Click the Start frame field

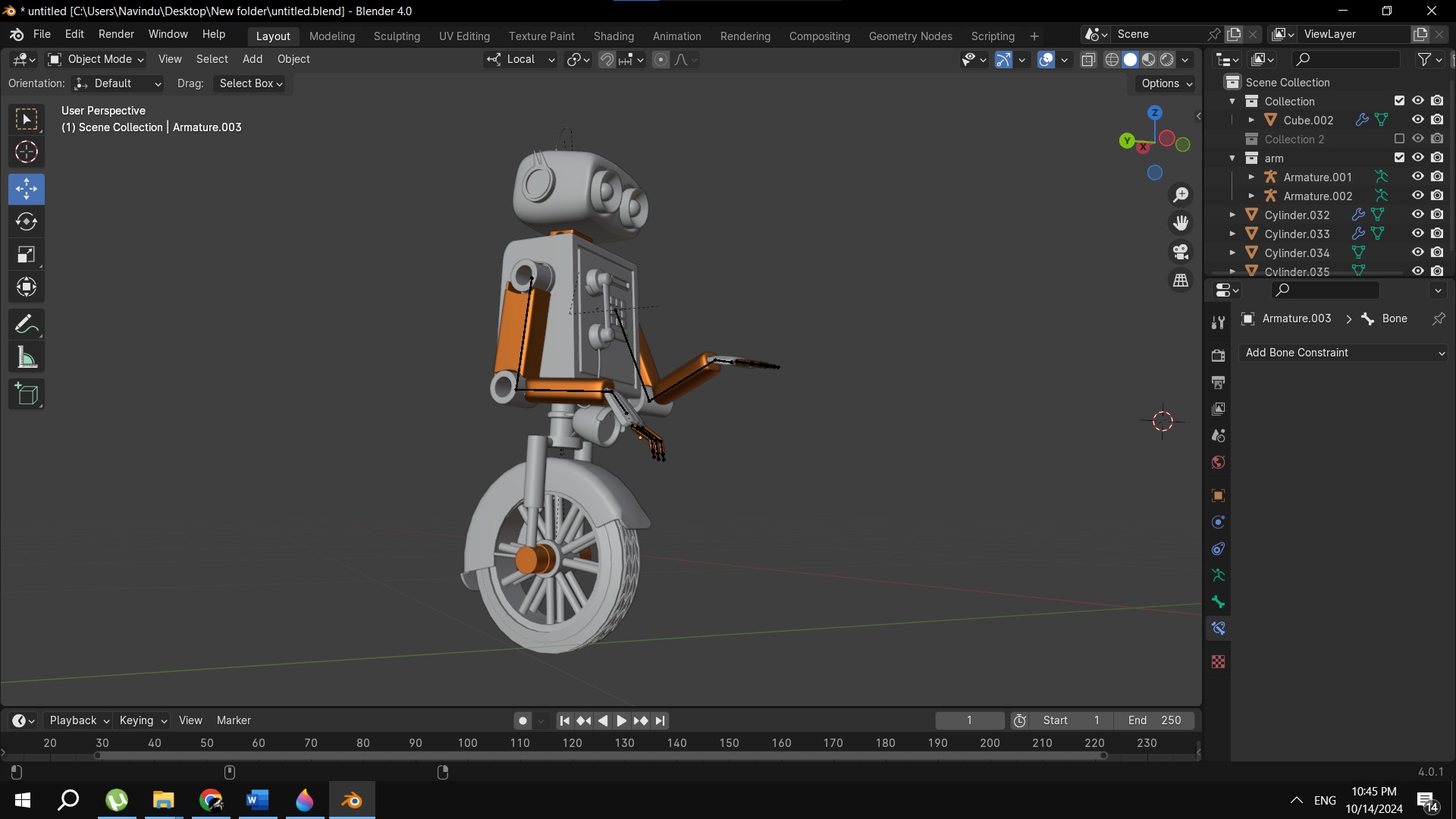click(1071, 720)
